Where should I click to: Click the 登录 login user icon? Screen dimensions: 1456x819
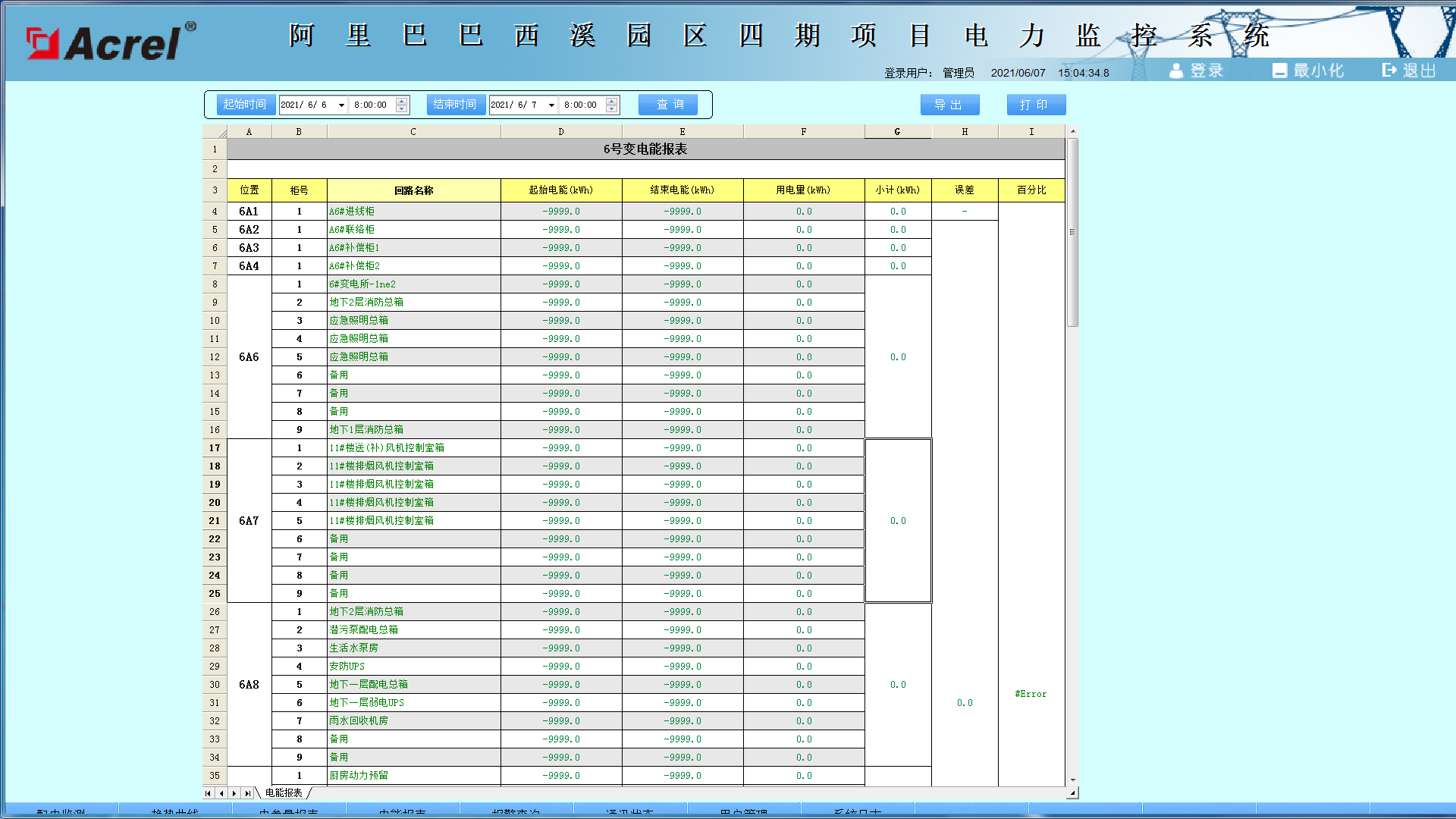click(1176, 71)
